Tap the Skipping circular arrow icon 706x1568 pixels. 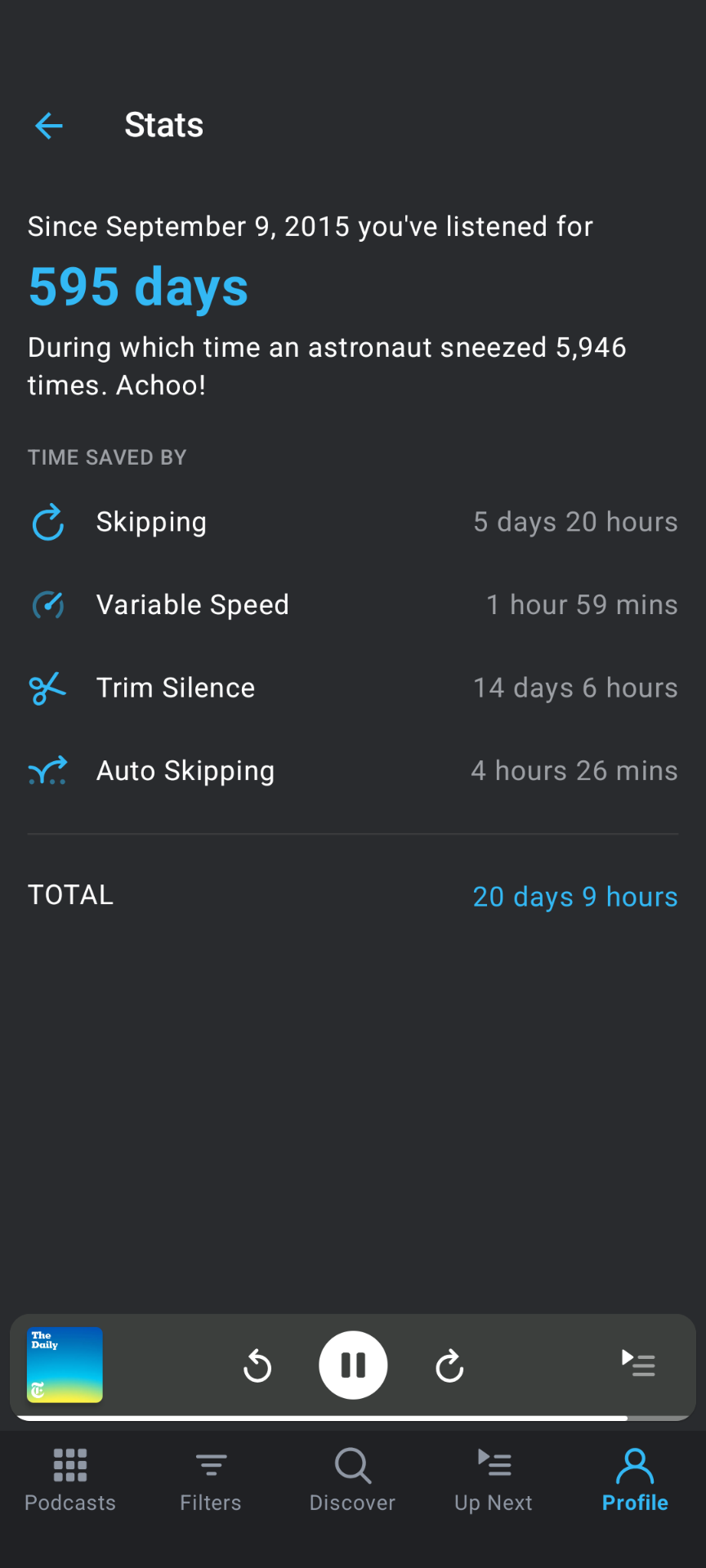click(48, 523)
